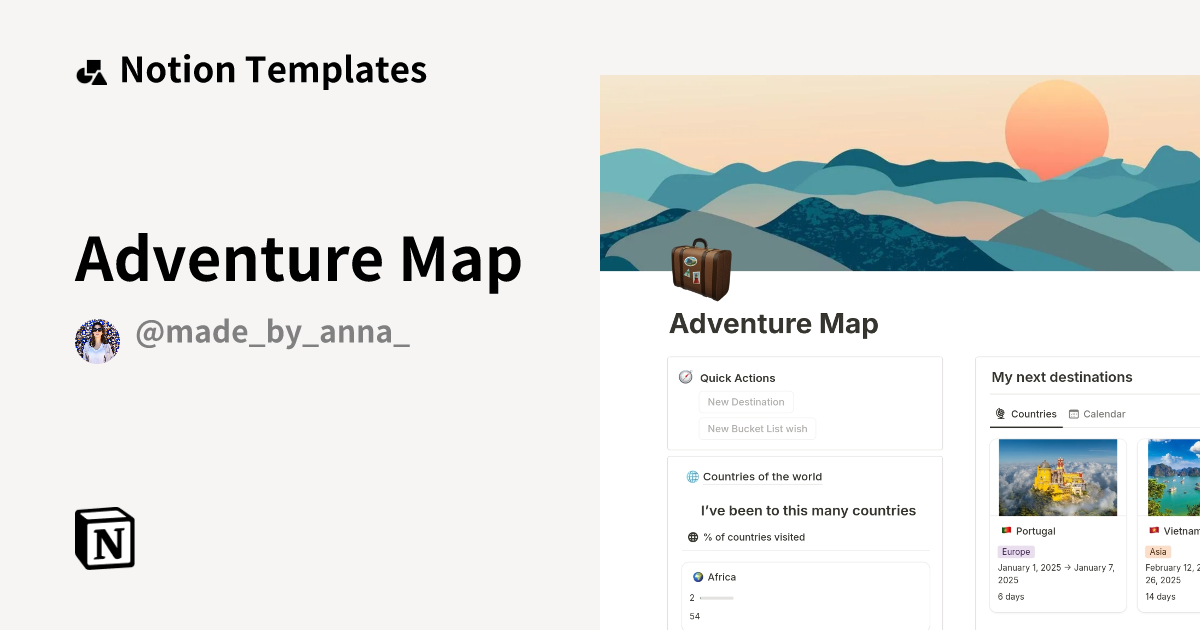Click the Africa globe emoji
The height and width of the screenshot is (630, 1200).
pyautogui.click(x=697, y=577)
